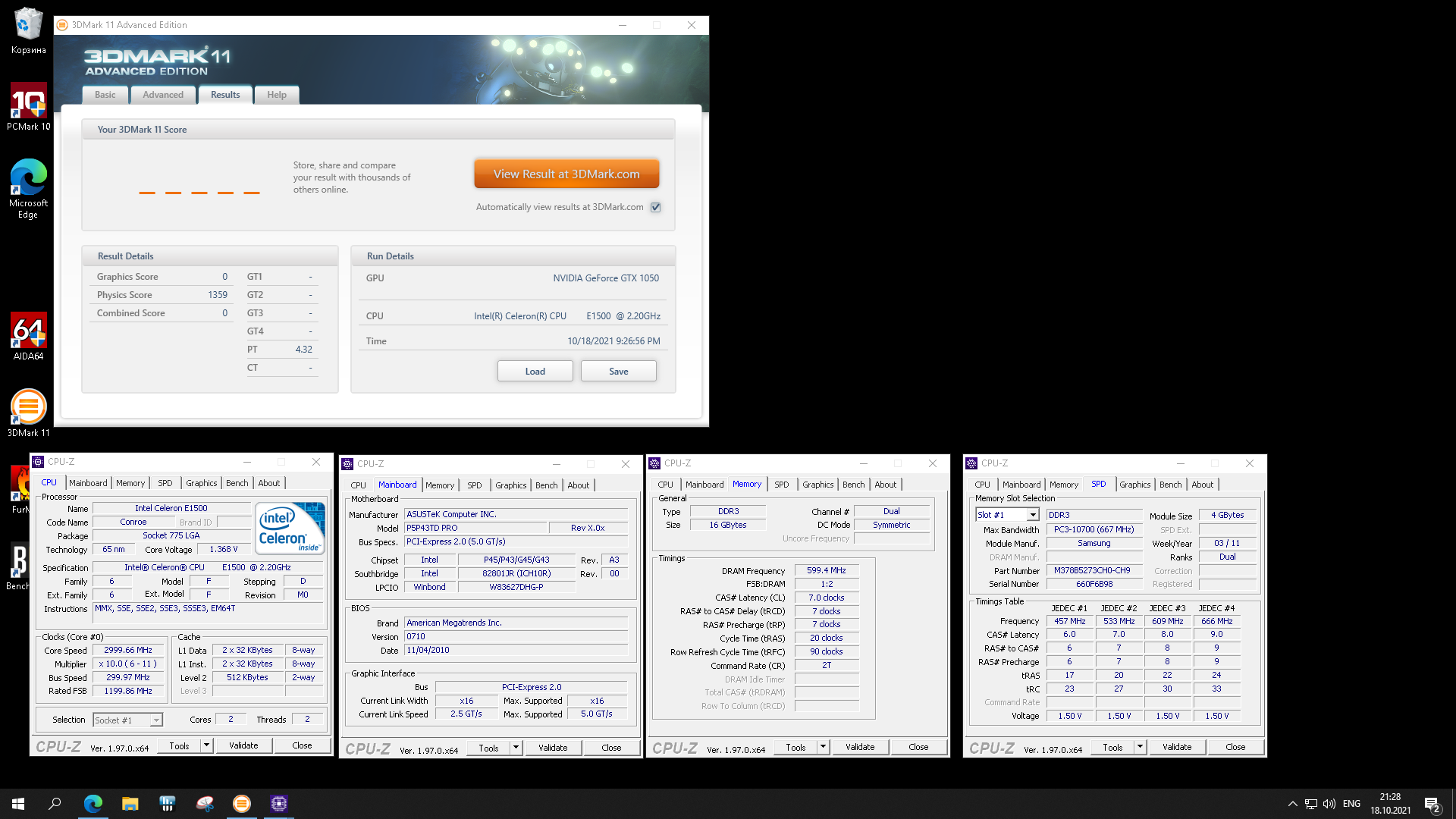This screenshot has height=819, width=1456.
Task: Open File Explorer from taskbar
Action: 130,804
